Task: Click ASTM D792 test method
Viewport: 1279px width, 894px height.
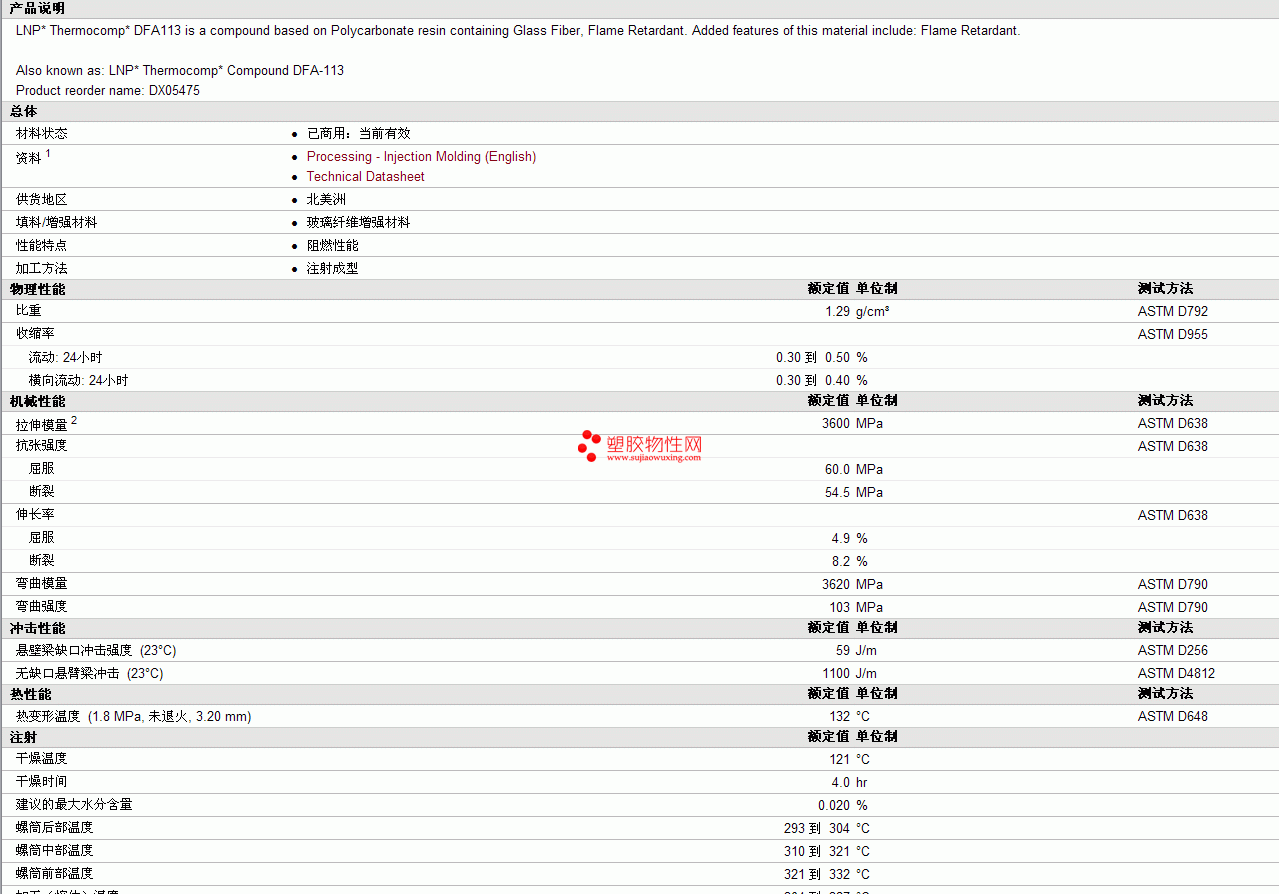Action: [1173, 311]
